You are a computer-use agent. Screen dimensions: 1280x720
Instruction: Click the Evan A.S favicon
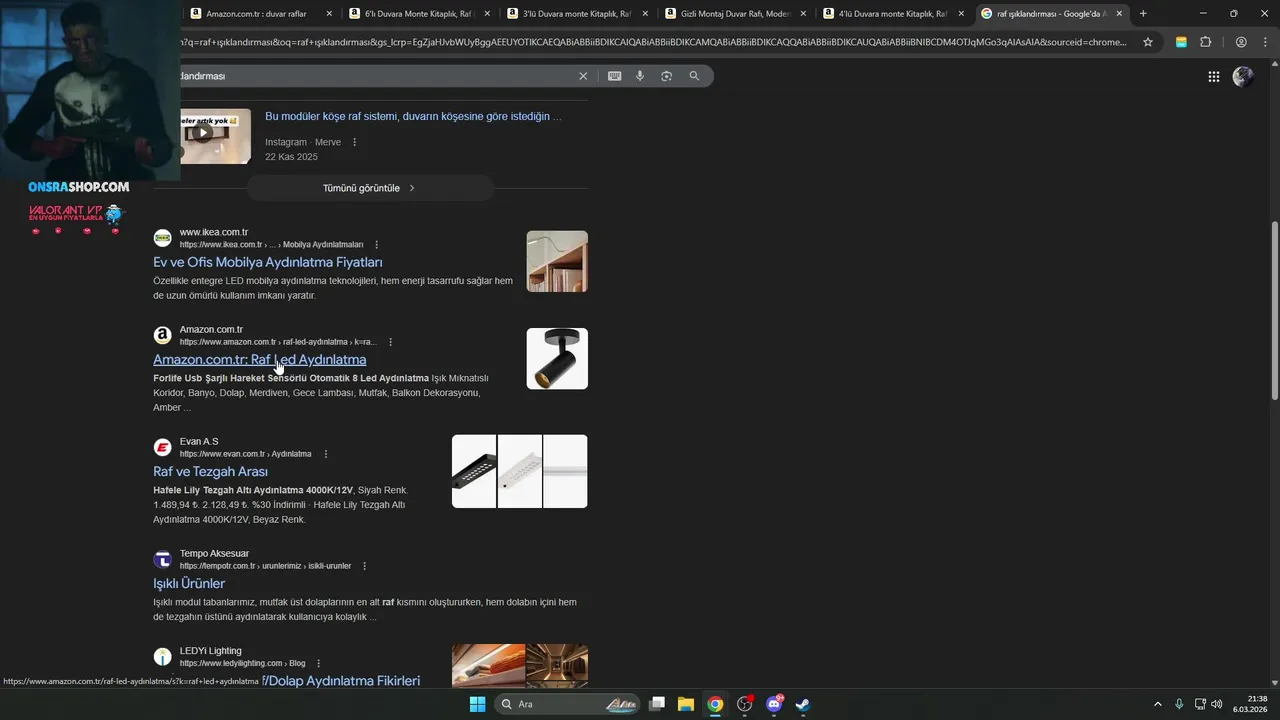pos(162,447)
